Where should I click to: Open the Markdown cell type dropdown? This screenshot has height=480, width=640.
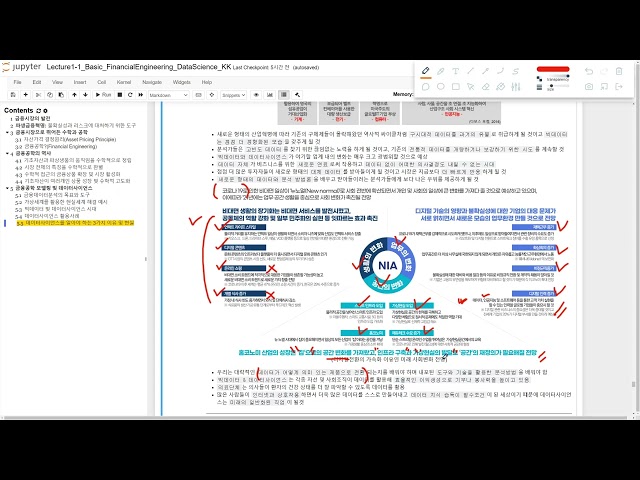tap(168, 95)
